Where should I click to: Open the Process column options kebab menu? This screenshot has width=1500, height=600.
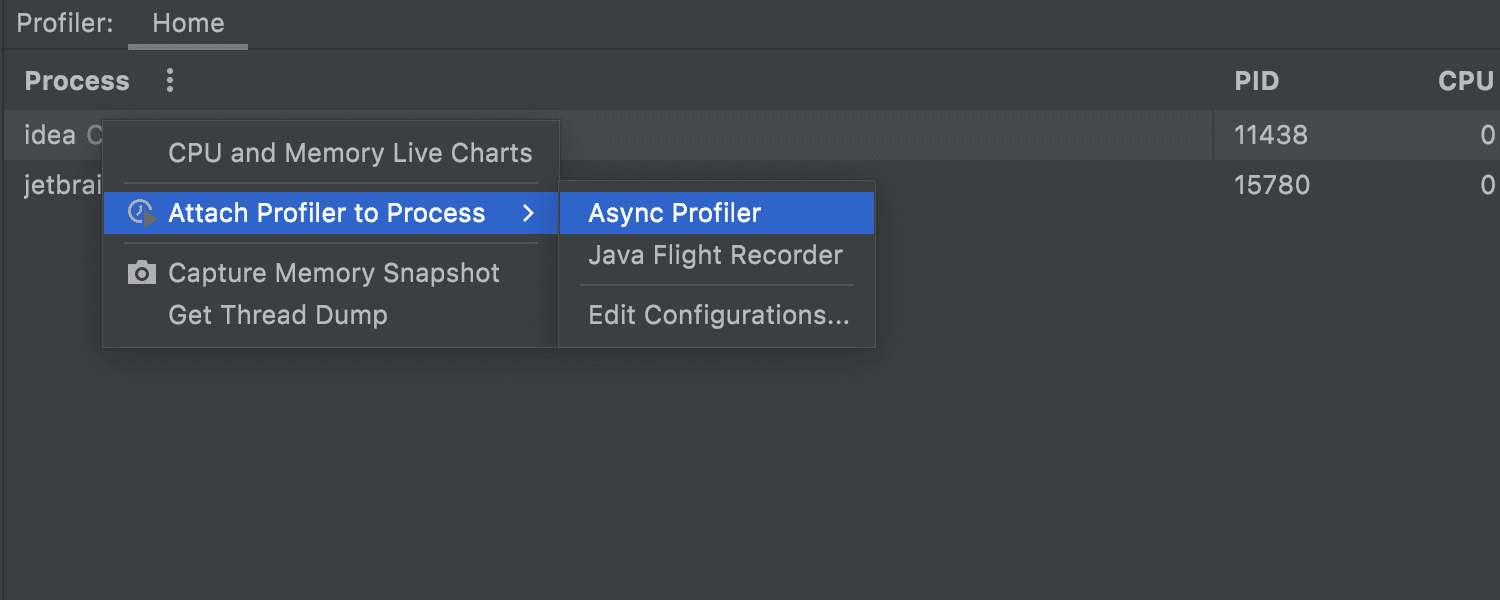coord(170,81)
